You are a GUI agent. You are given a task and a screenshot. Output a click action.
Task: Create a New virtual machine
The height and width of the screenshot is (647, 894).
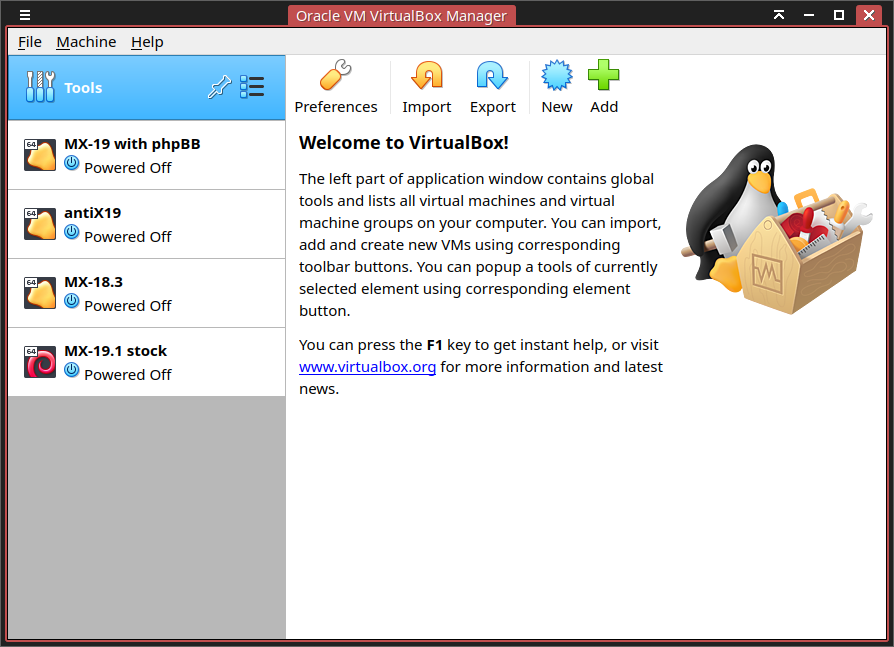556,75
